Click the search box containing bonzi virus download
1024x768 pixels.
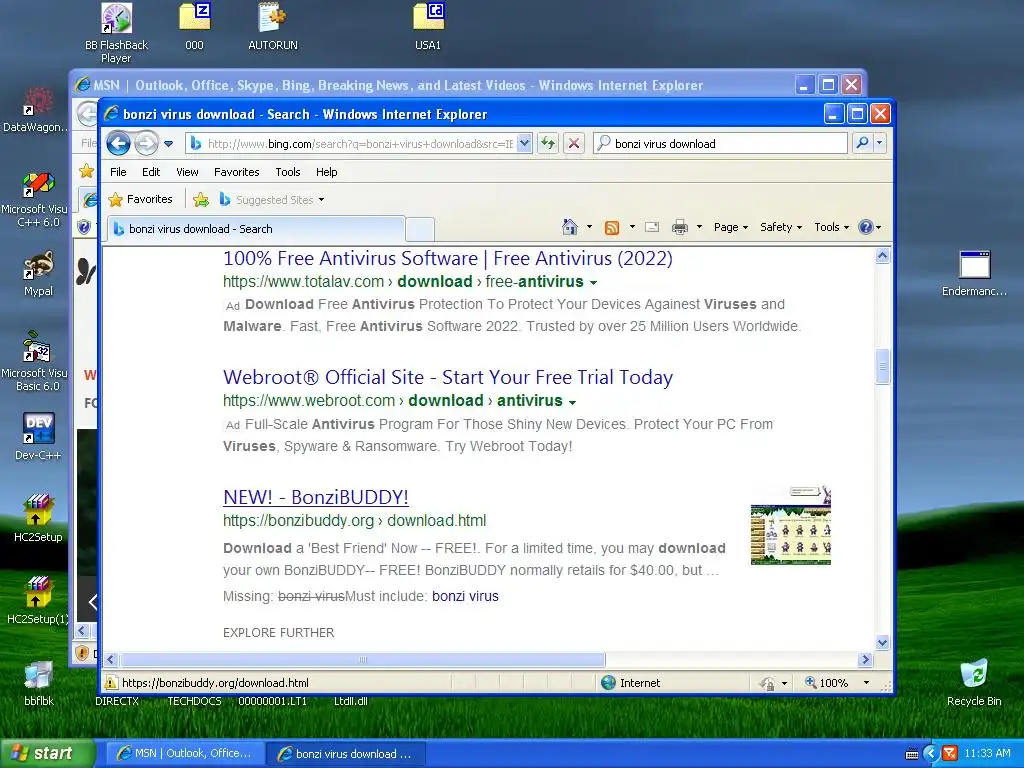point(721,144)
